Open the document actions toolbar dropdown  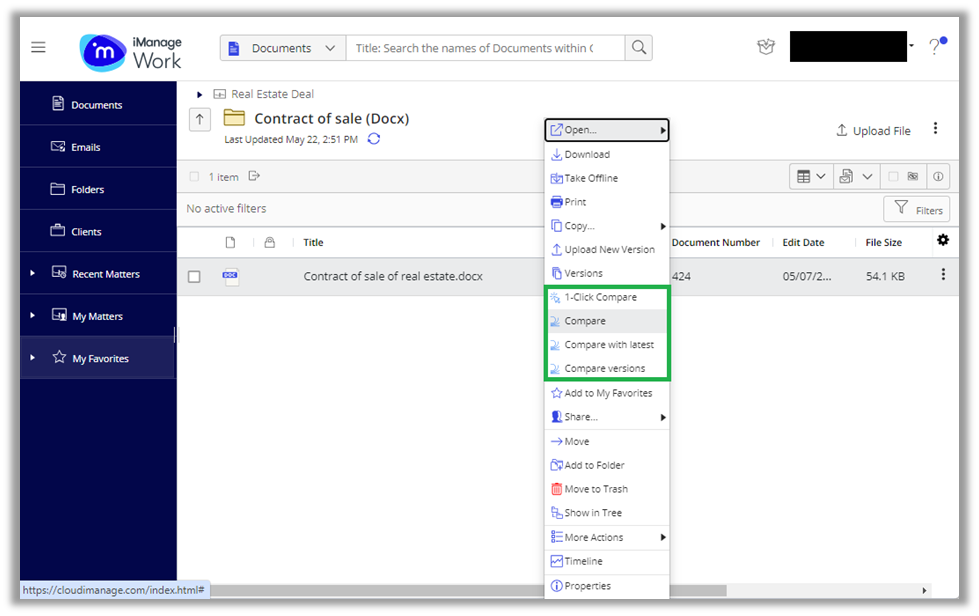[856, 177]
